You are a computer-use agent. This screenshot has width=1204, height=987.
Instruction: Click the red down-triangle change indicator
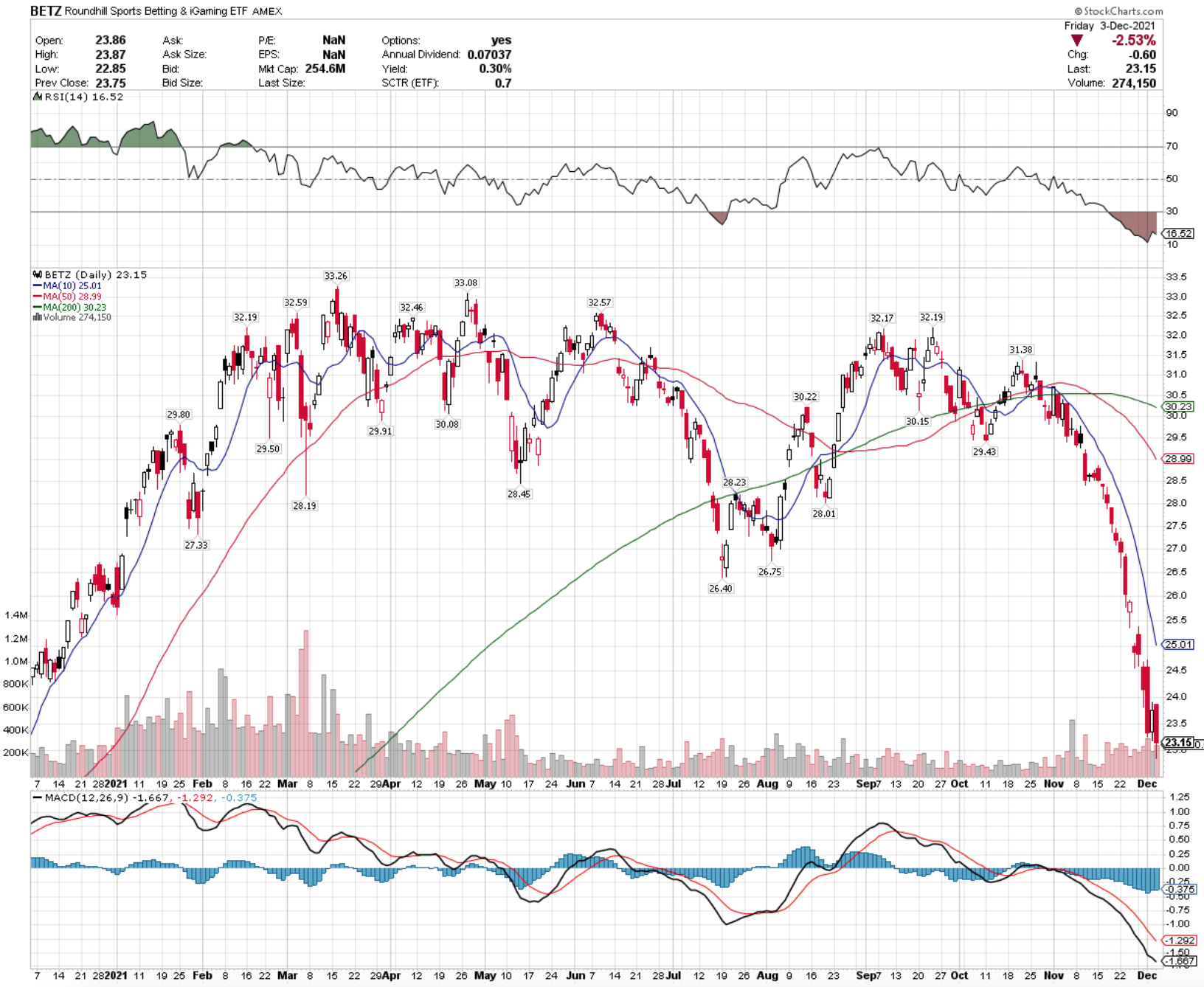[1077, 41]
